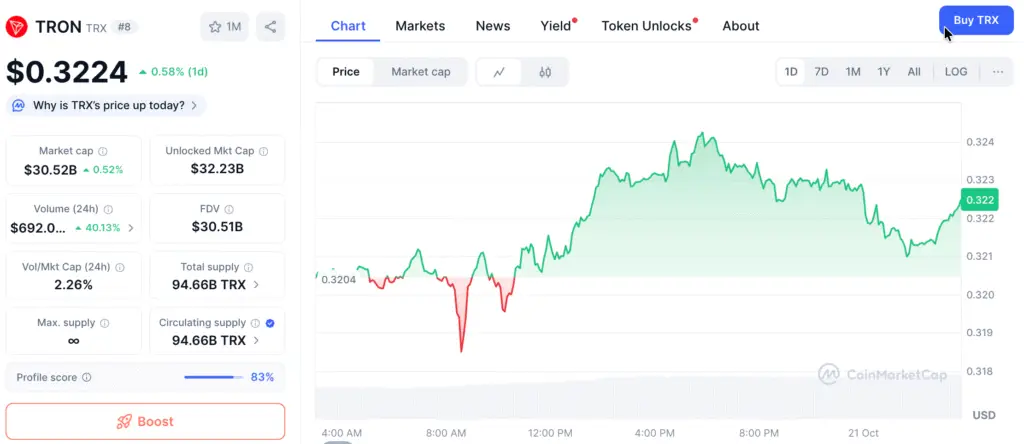Toggle the LOG scale option
This screenshot has width=1024, height=444.
click(x=956, y=72)
